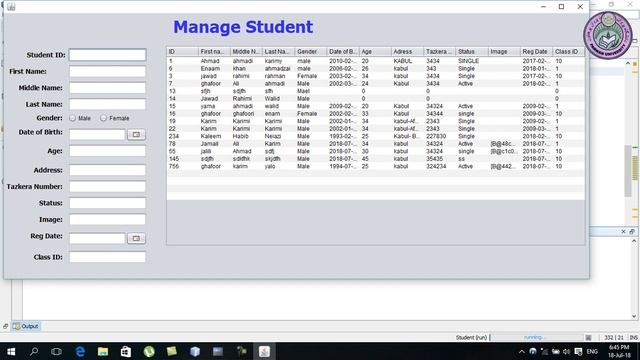The image size is (640, 360).
Task: Focus the Status text field
Action: point(107,203)
